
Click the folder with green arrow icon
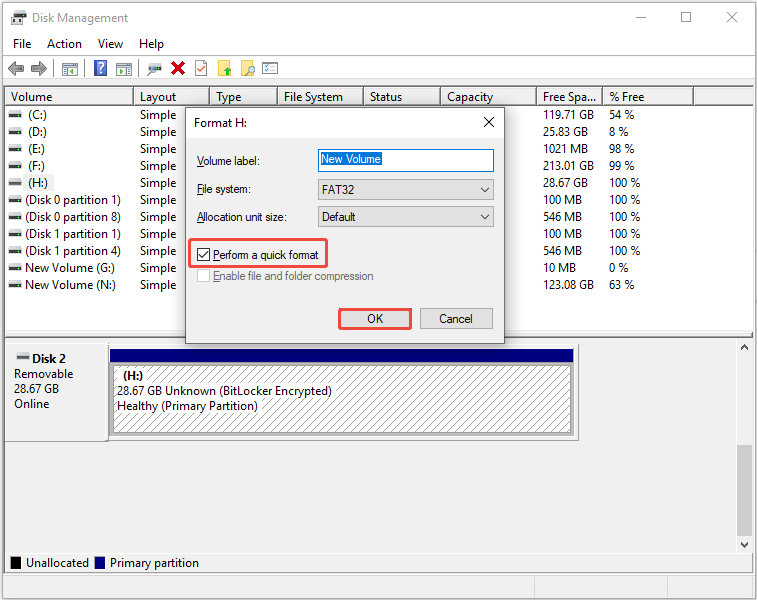[224, 68]
